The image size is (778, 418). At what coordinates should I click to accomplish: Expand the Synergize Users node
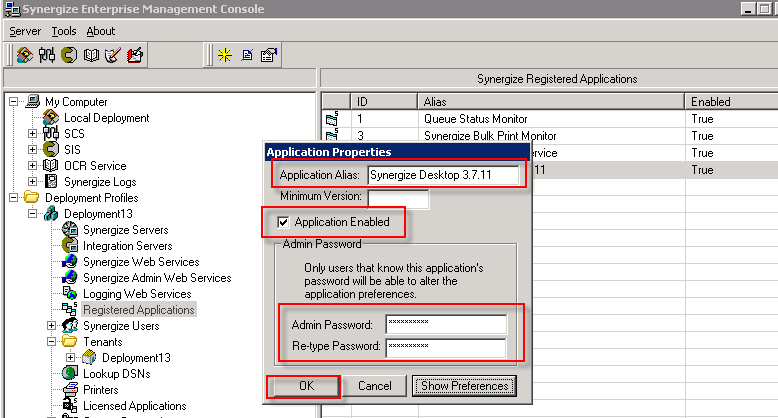pyautogui.click(x=51, y=326)
